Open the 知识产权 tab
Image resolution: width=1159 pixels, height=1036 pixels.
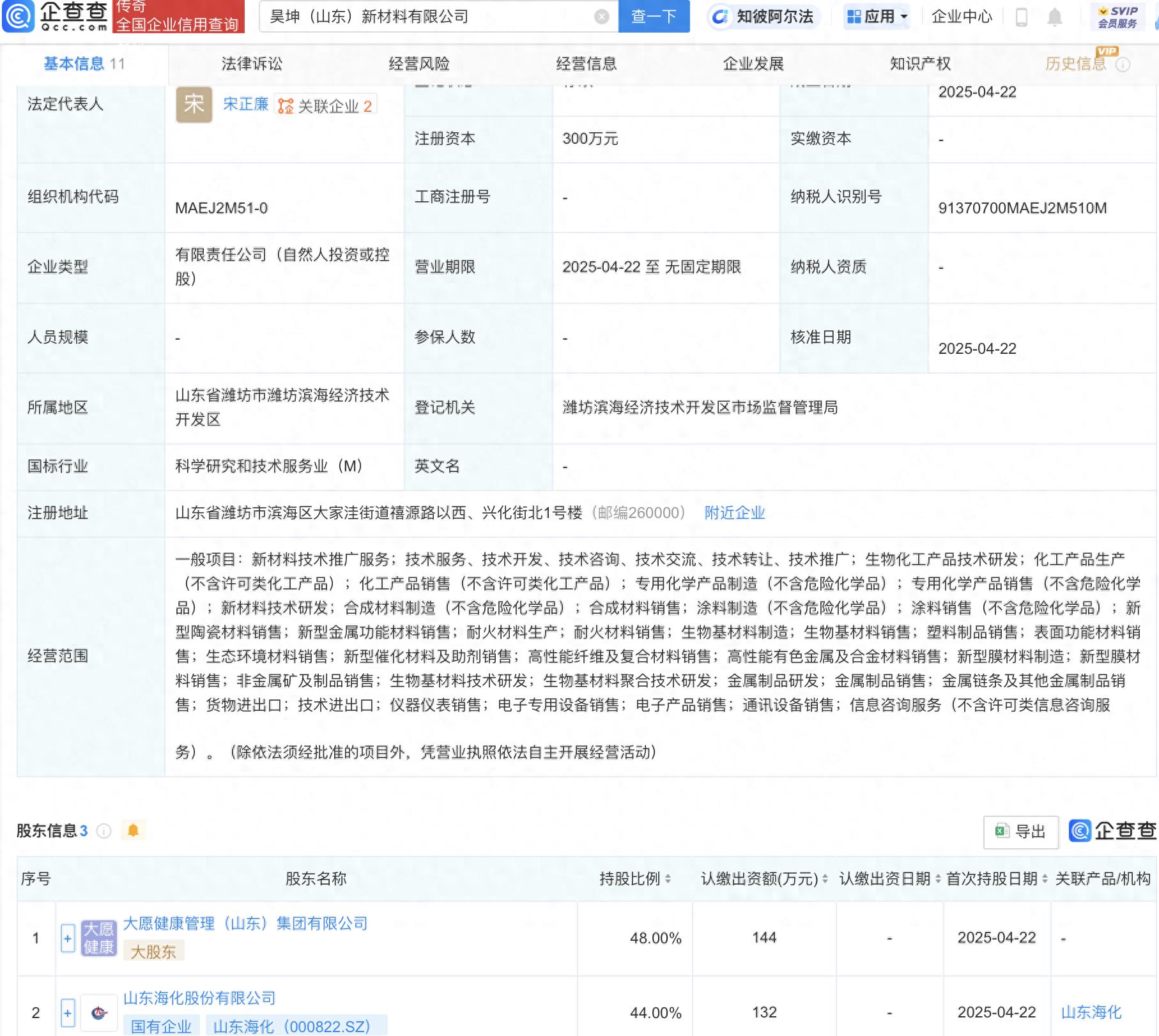921,64
